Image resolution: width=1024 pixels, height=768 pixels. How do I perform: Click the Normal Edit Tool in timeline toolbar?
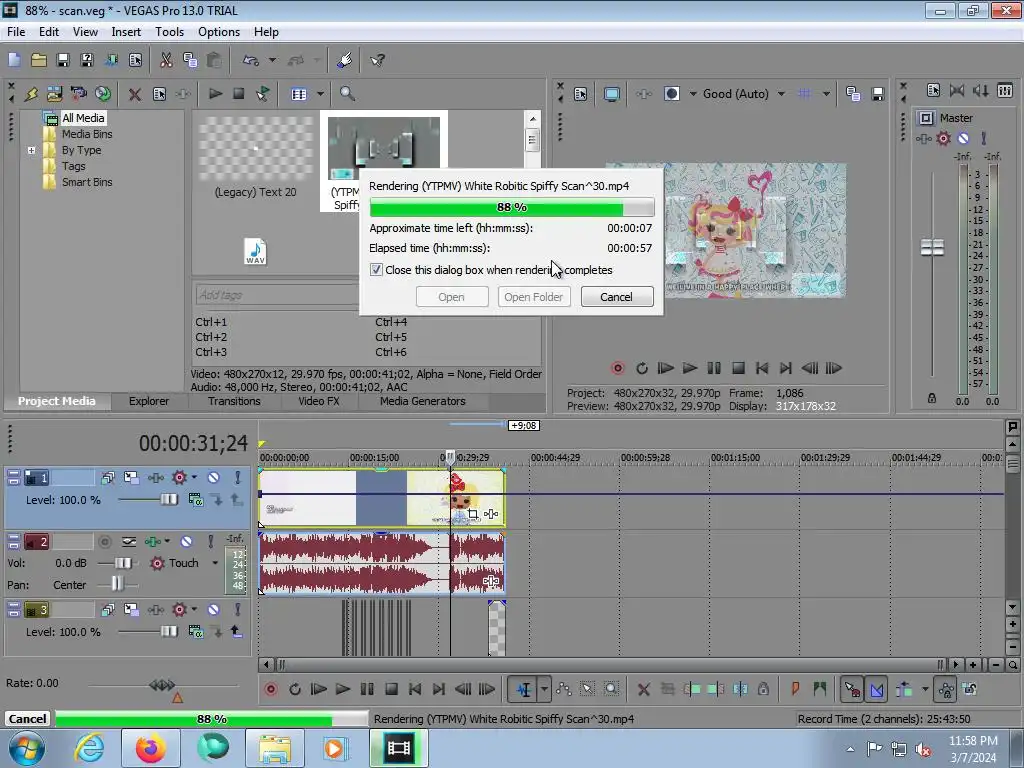524,689
